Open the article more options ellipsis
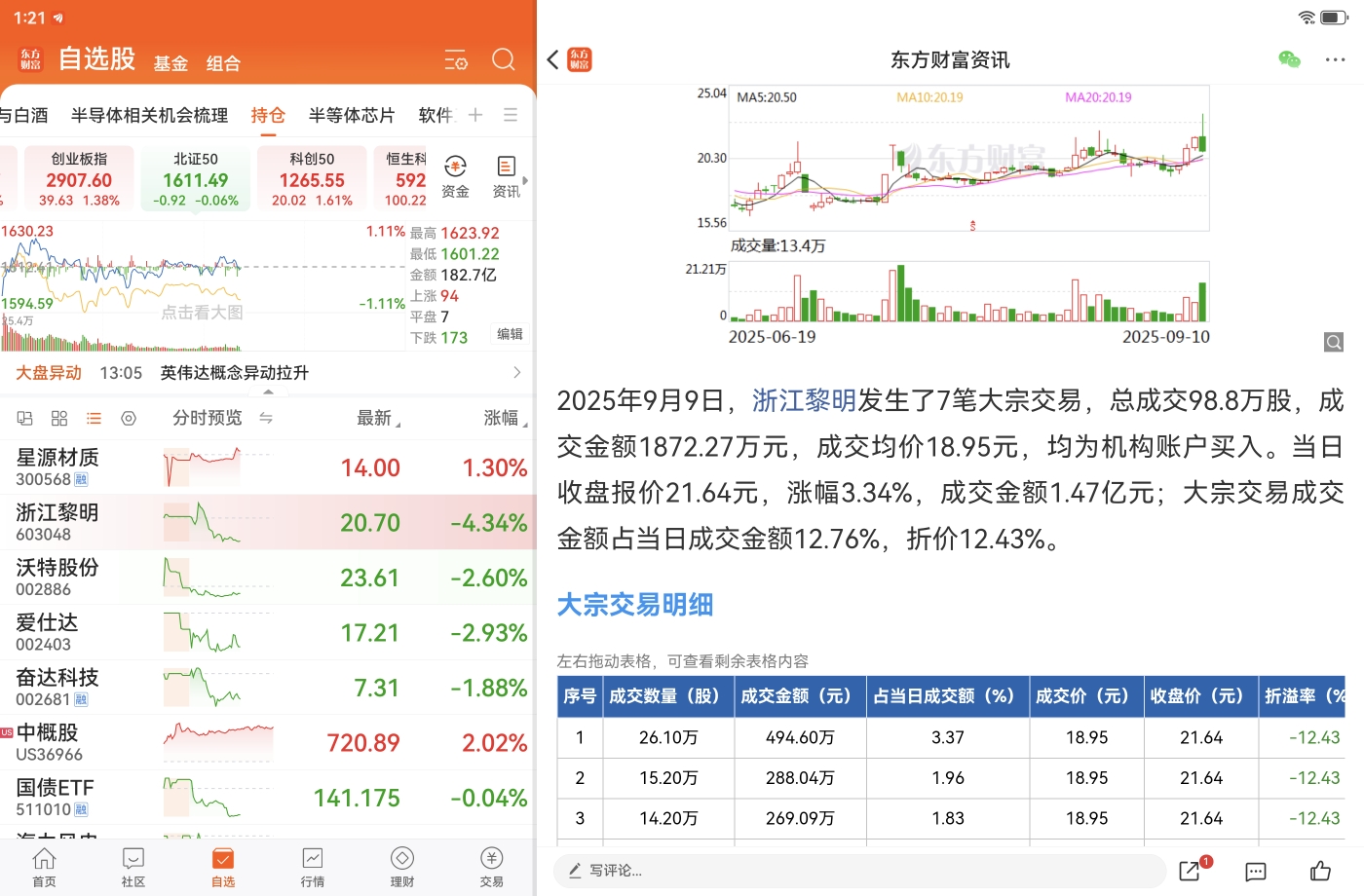1364x896 pixels. pyautogui.click(x=1335, y=59)
